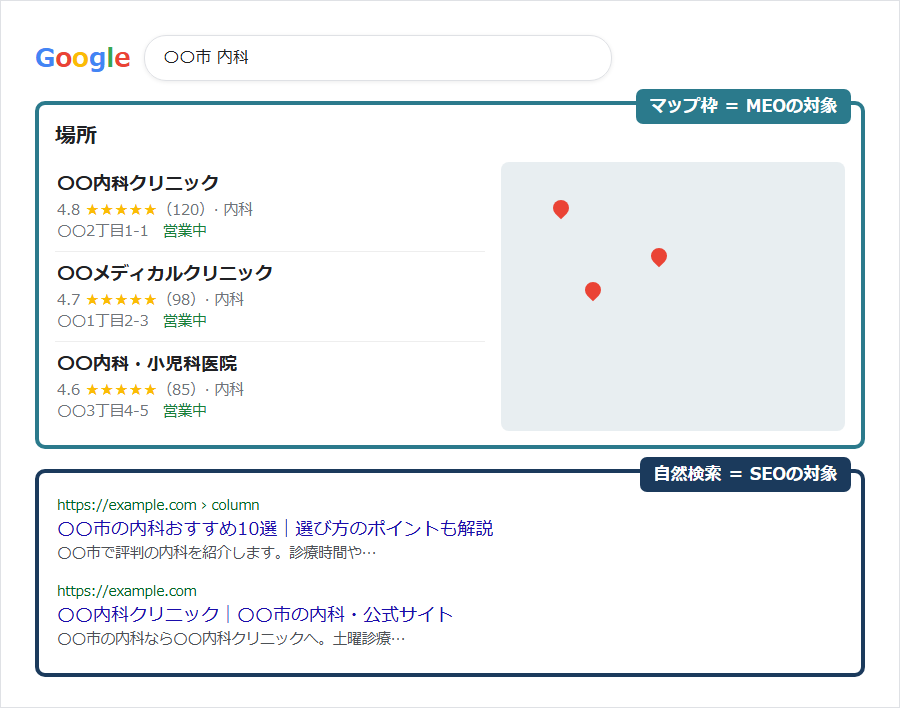Open the 〇〇内科クリニック map listing

tap(138, 183)
